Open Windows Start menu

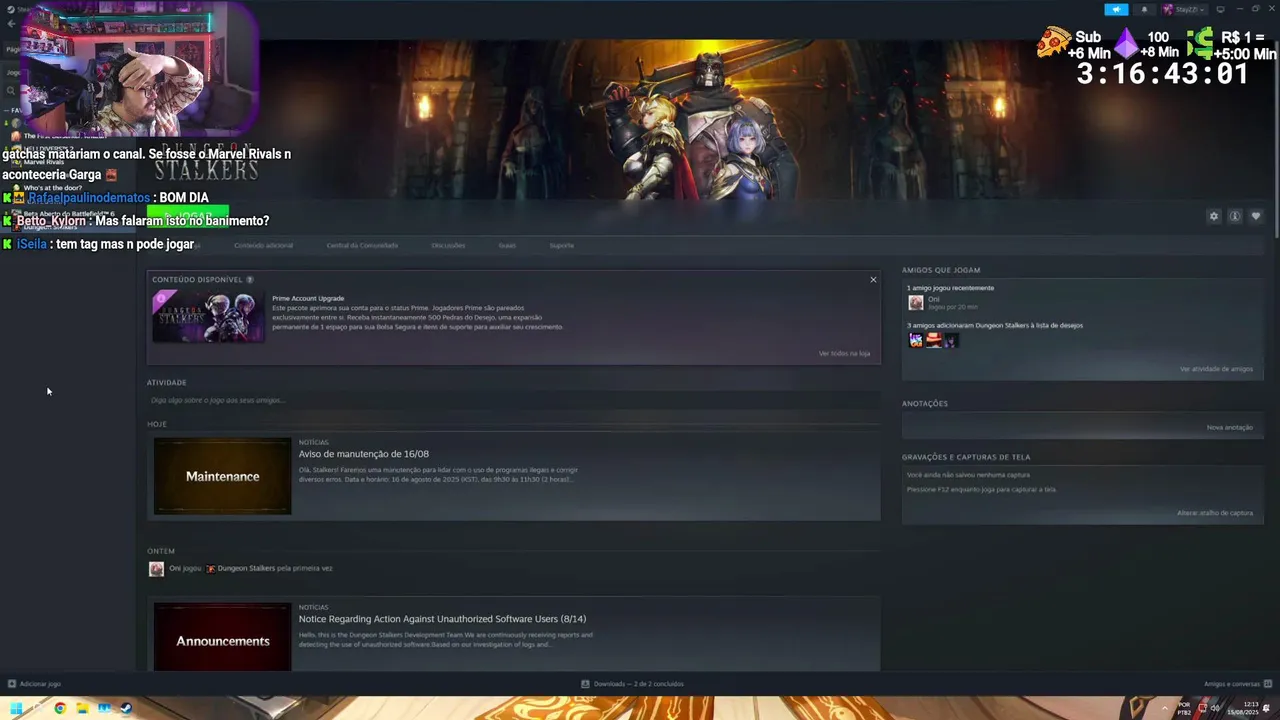(x=15, y=708)
